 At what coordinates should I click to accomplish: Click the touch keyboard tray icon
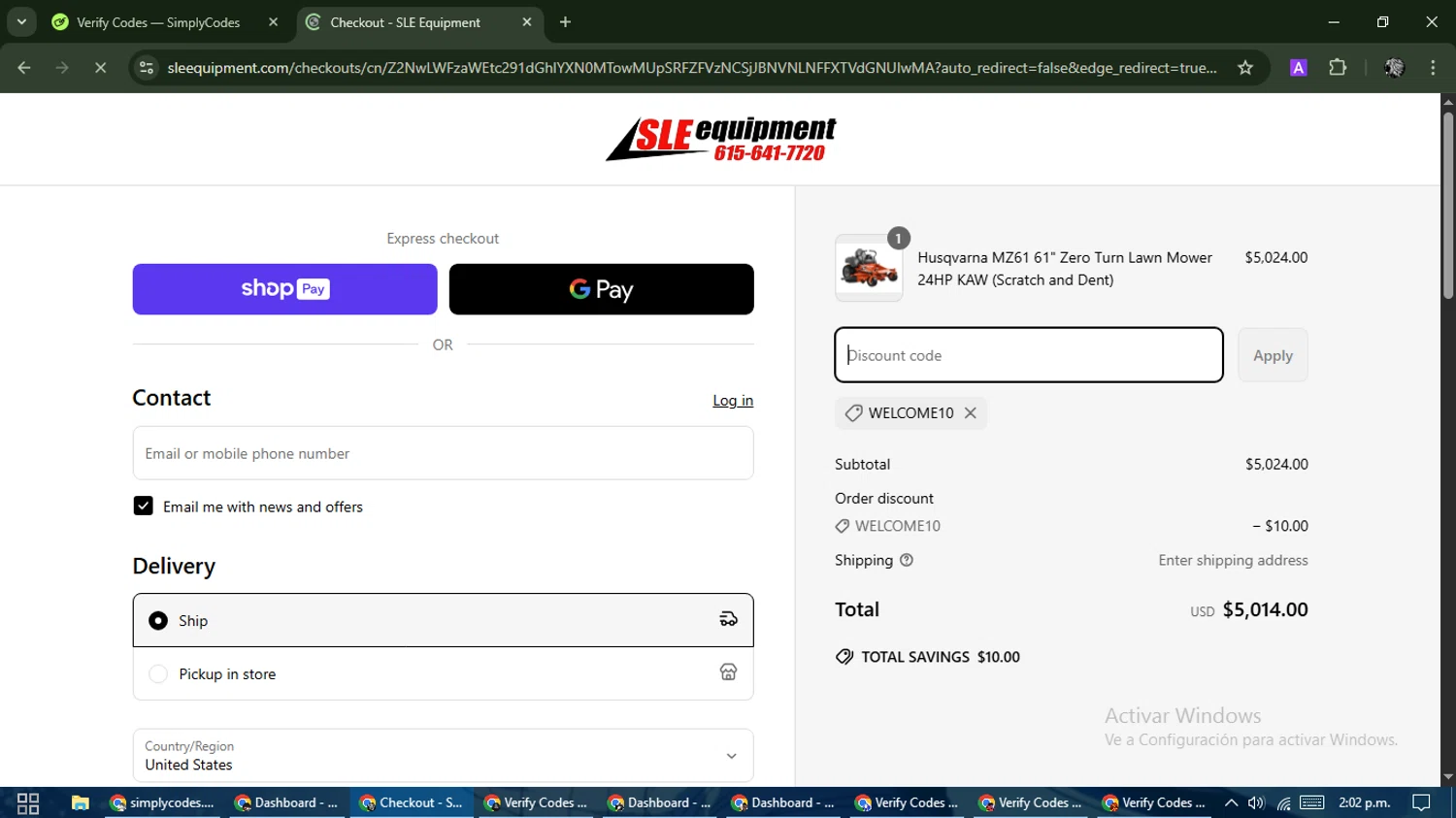pyautogui.click(x=1312, y=802)
